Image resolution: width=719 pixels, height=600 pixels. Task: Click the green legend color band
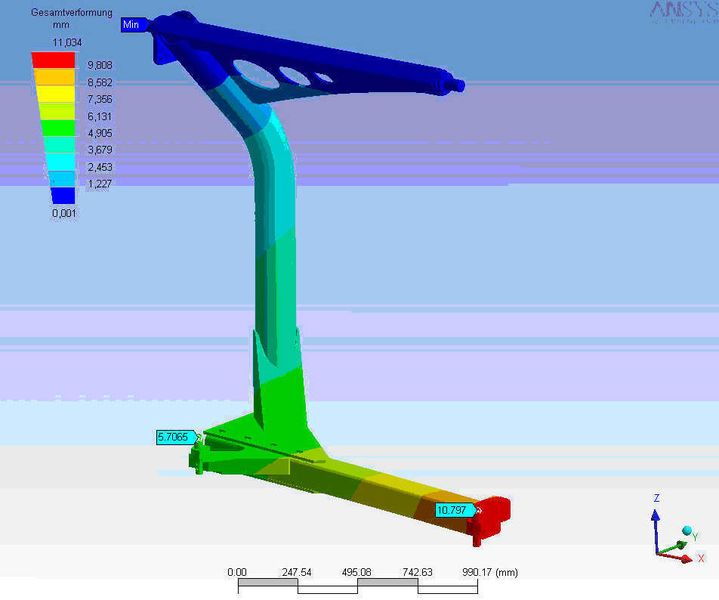tap(58, 128)
